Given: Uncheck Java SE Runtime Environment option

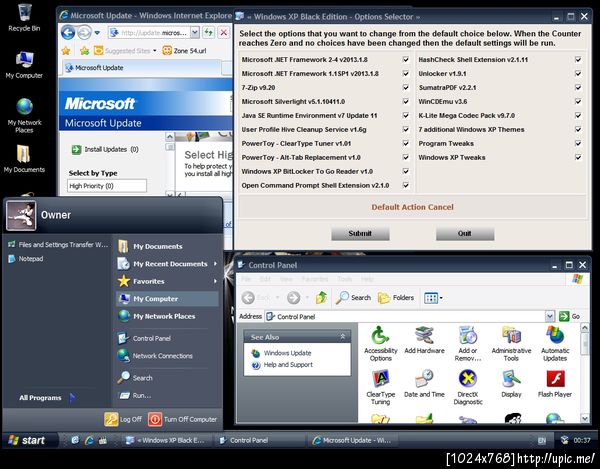Looking at the screenshot, I should point(406,116).
